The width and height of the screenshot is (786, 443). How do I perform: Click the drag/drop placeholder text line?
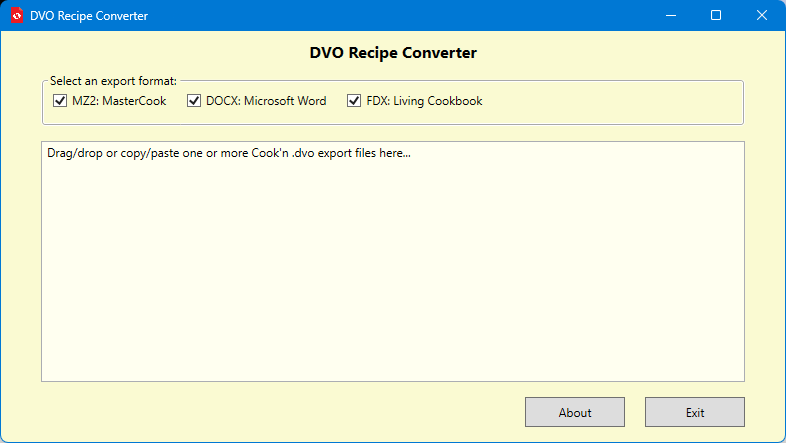pyautogui.click(x=229, y=154)
